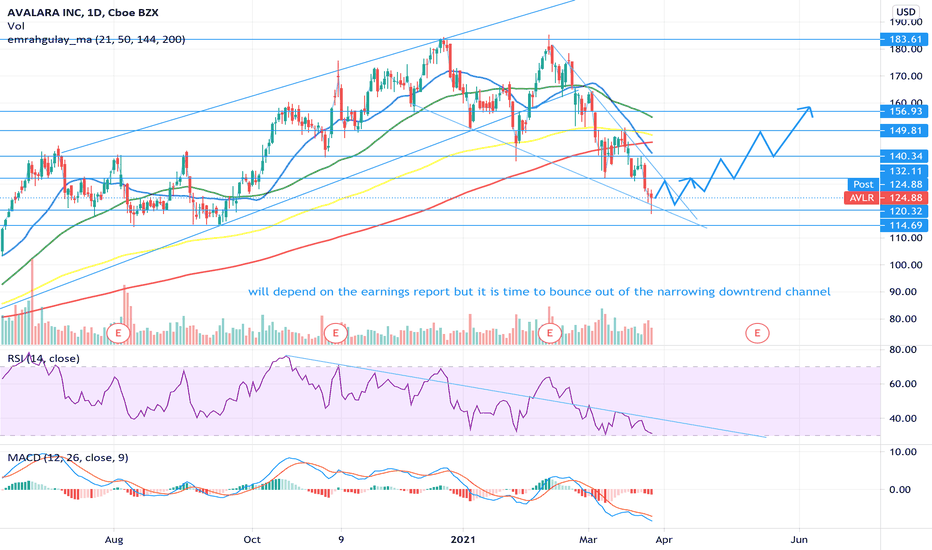Click the blue arrowhead of the projected path

click(x=806, y=110)
